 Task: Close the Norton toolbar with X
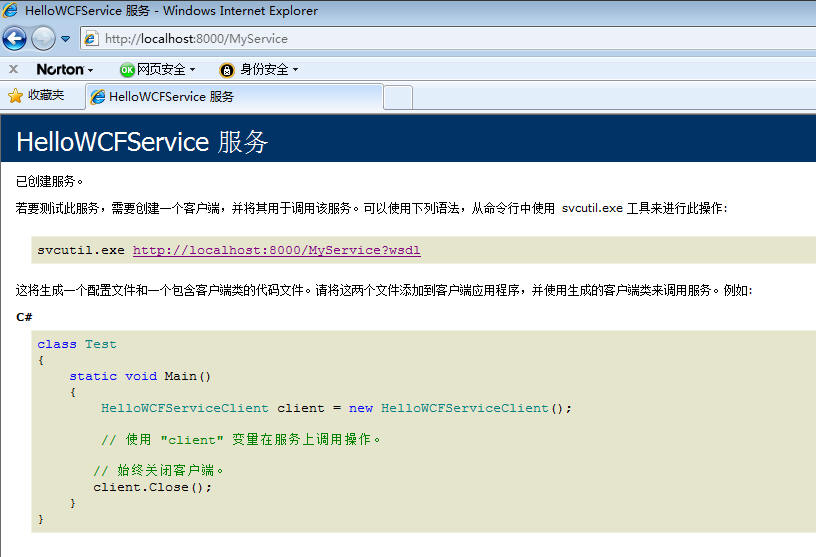point(14,69)
